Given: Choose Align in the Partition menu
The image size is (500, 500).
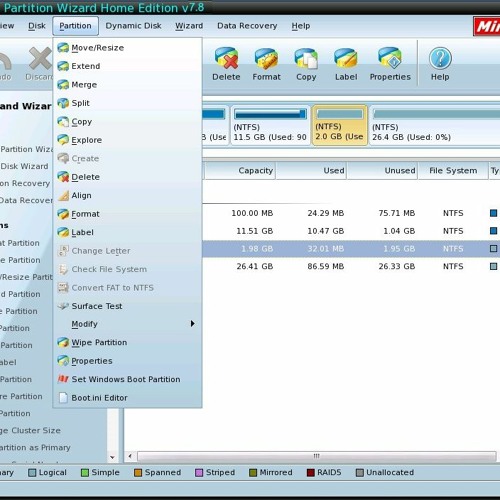Looking at the screenshot, I should (127, 195).
